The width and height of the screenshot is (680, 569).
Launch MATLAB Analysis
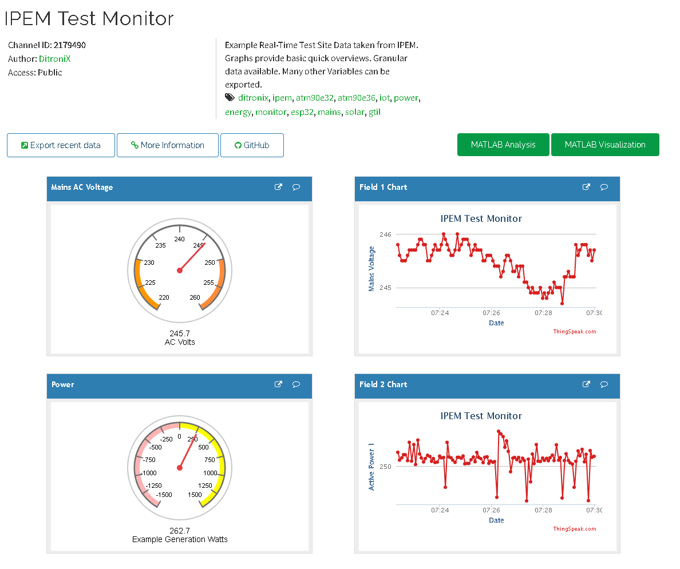click(503, 144)
